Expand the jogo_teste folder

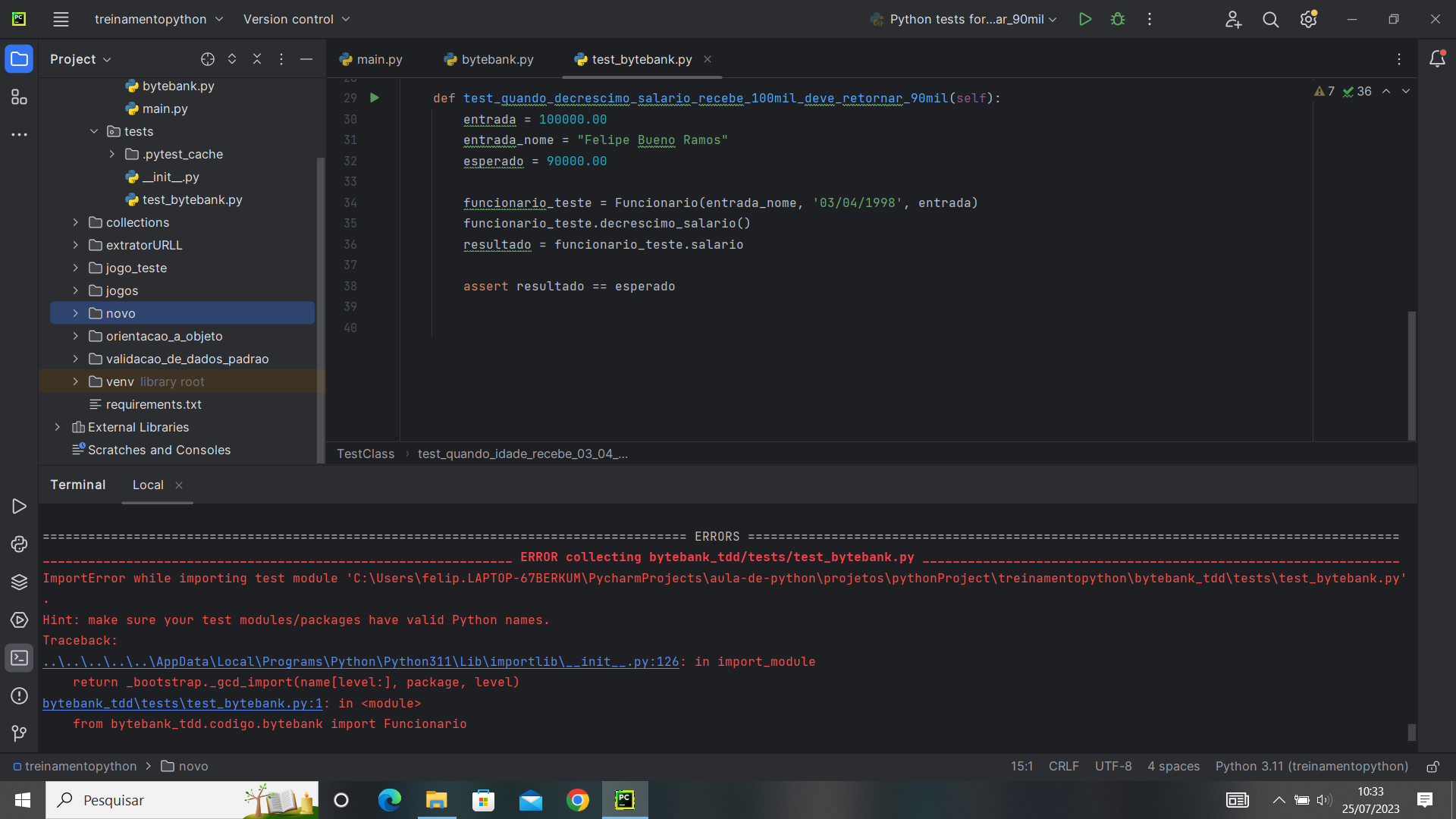click(76, 268)
